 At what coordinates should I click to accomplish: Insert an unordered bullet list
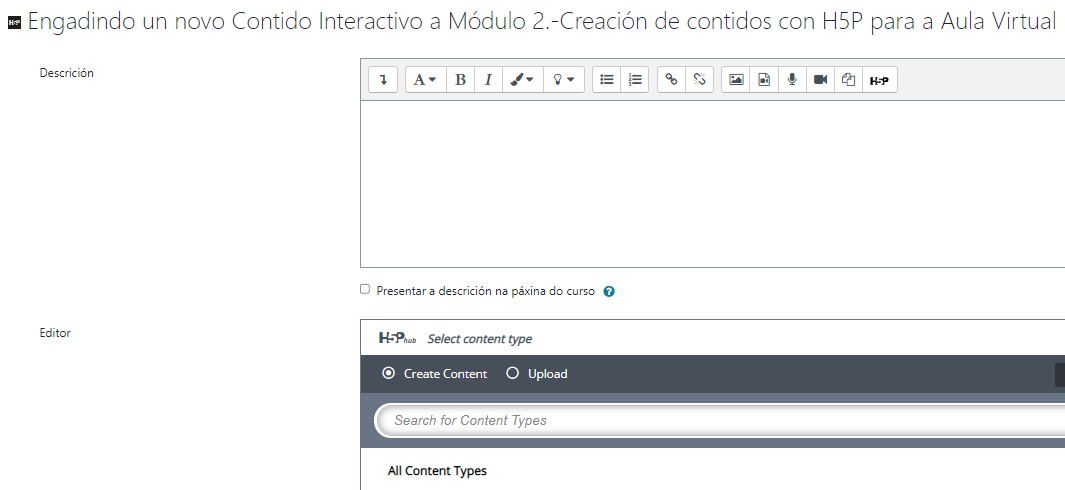606,80
